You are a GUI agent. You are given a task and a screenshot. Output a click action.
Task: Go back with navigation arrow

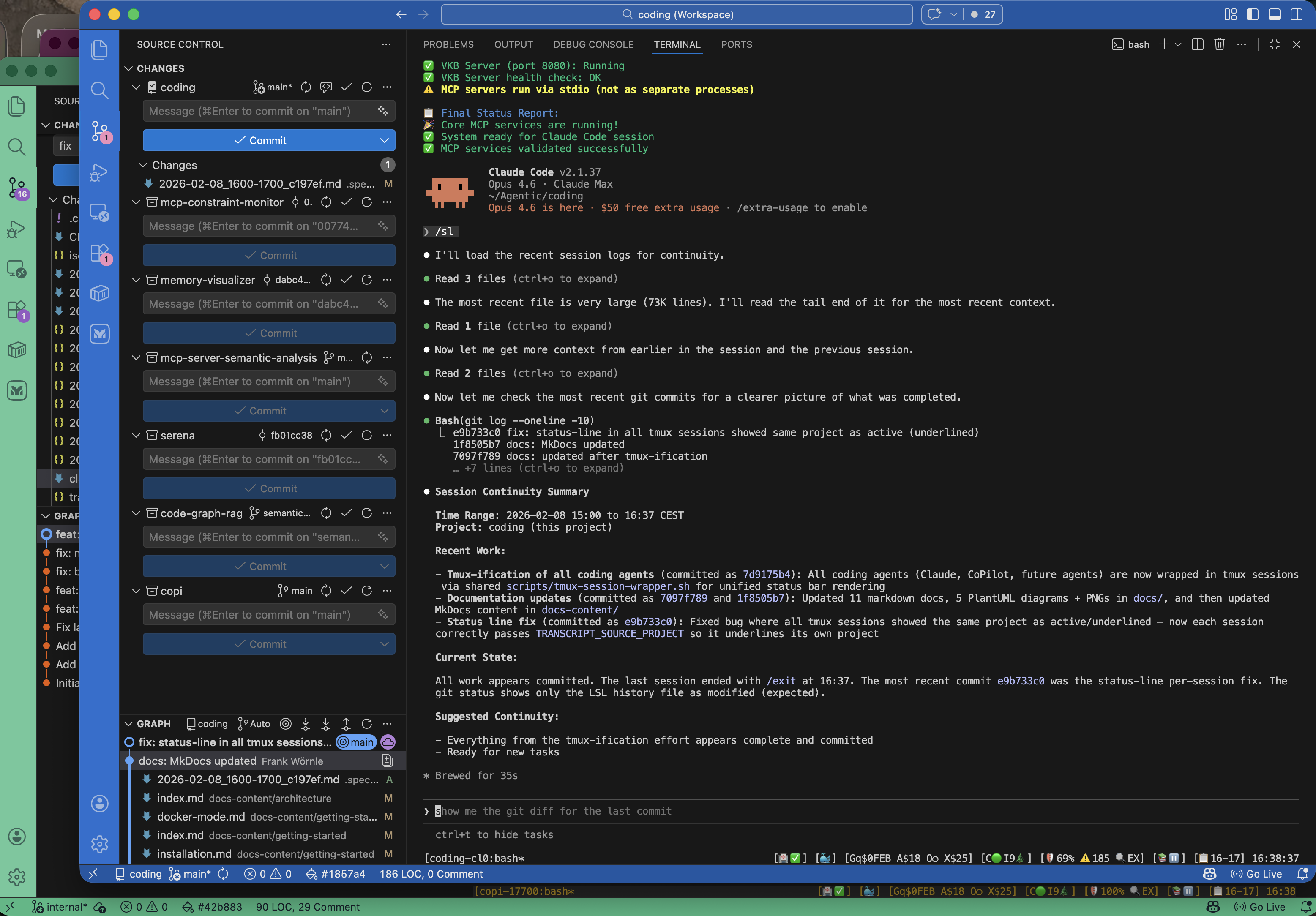[401, 14]
